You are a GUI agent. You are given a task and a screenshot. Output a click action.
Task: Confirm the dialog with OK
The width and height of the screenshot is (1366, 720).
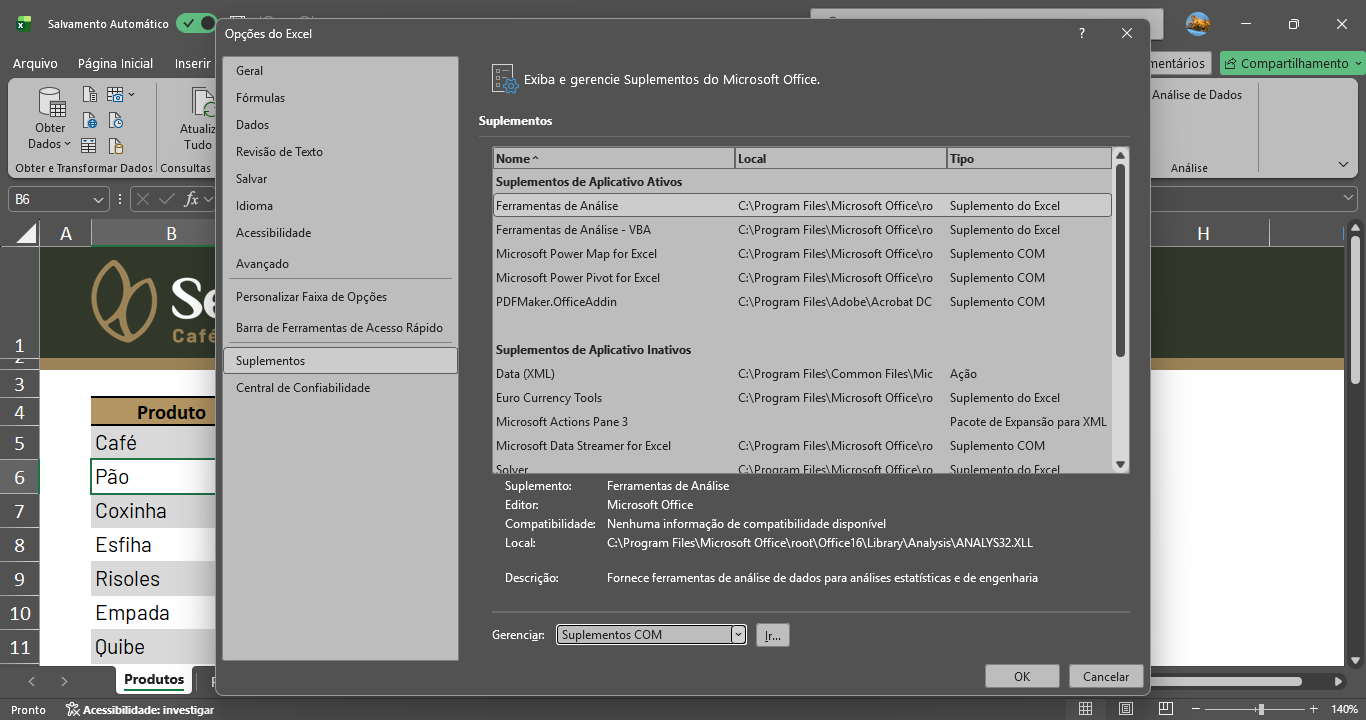click(1022, 677)
